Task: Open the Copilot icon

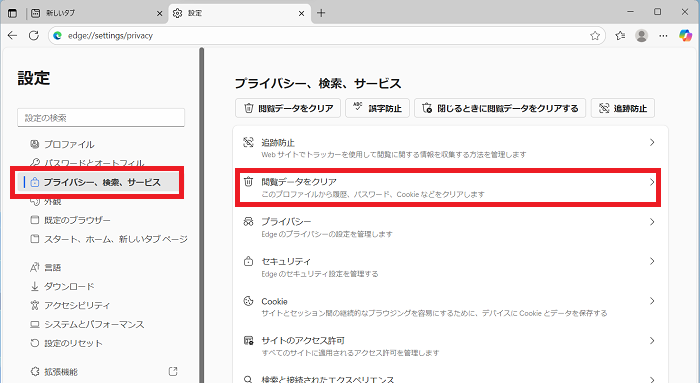Action: click(685, 35)
